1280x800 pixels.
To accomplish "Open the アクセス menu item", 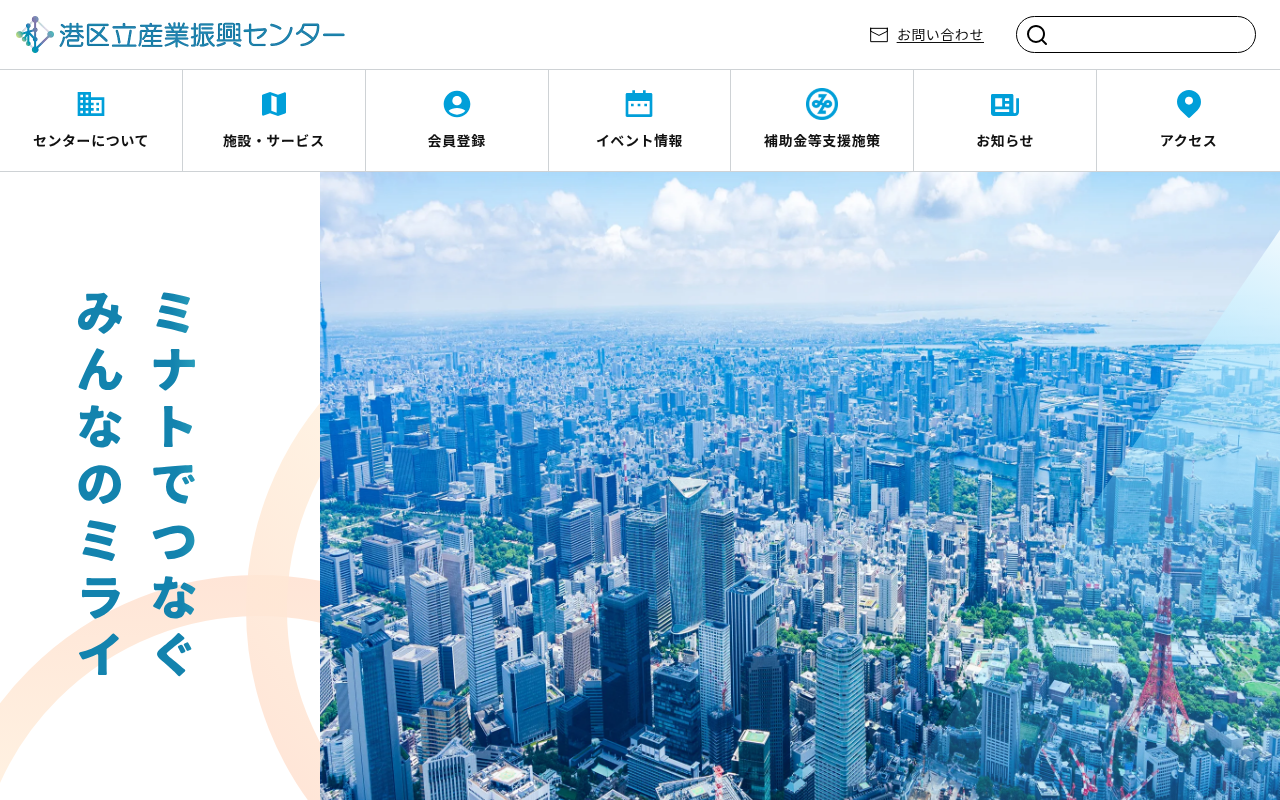I will [x=1188, y=121].
